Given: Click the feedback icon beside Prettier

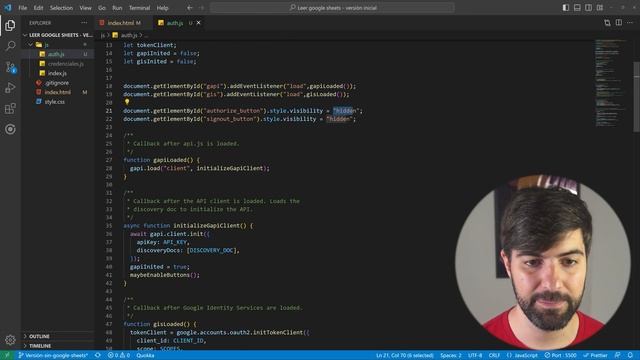Looking at the screenshot, I should tap(618, 355).
